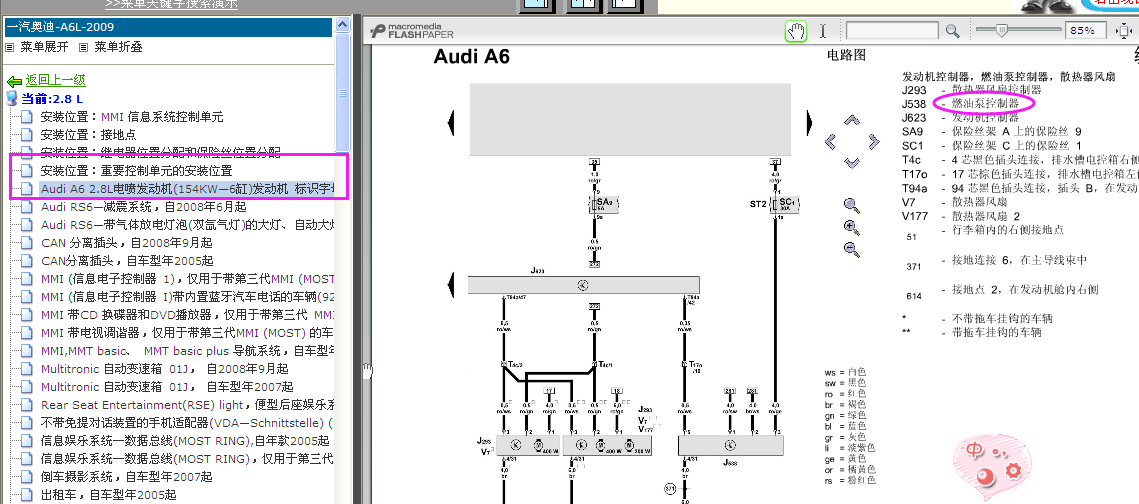Open MMI 带内置蓝牙汽车电话的车辆 entry

tap(187, 297)
